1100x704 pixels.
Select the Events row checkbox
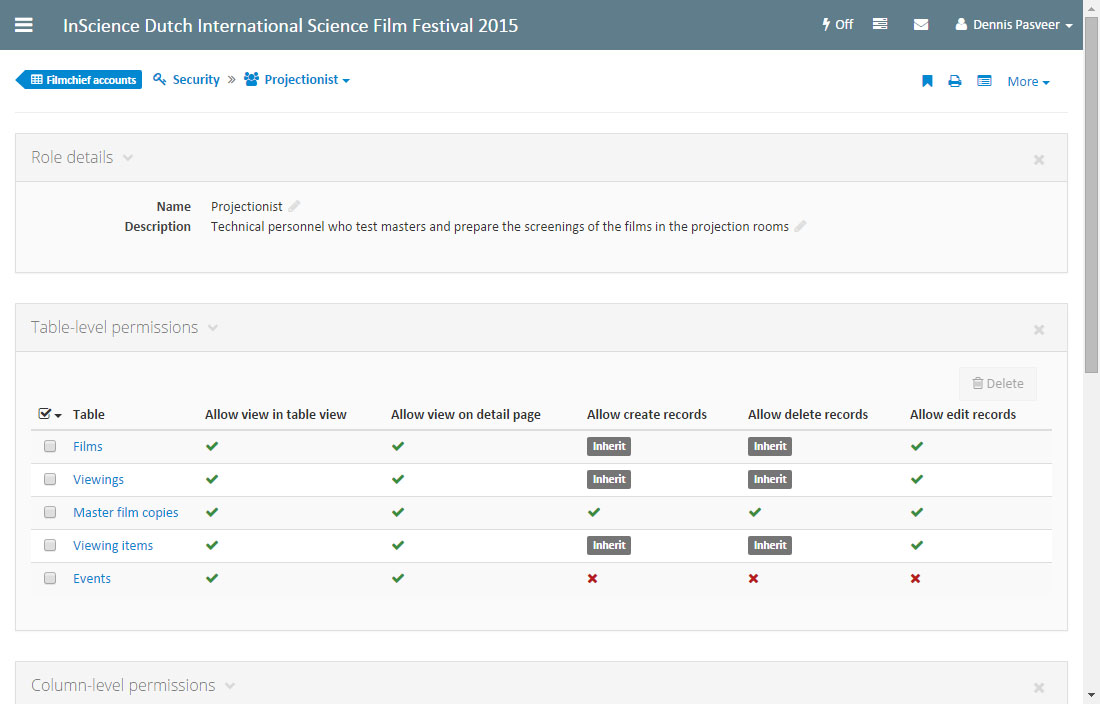click(x=50, y=579)
